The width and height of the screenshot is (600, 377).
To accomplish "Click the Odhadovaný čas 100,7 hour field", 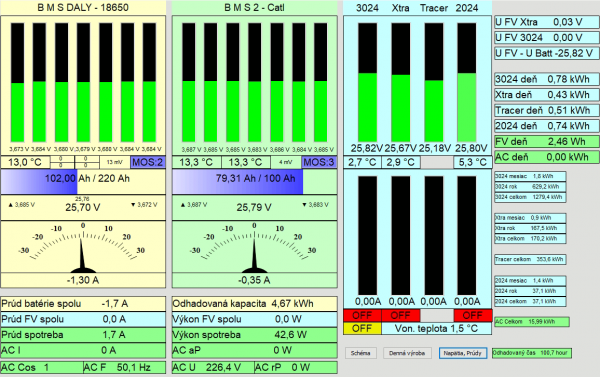I will [x=532, y=353].
